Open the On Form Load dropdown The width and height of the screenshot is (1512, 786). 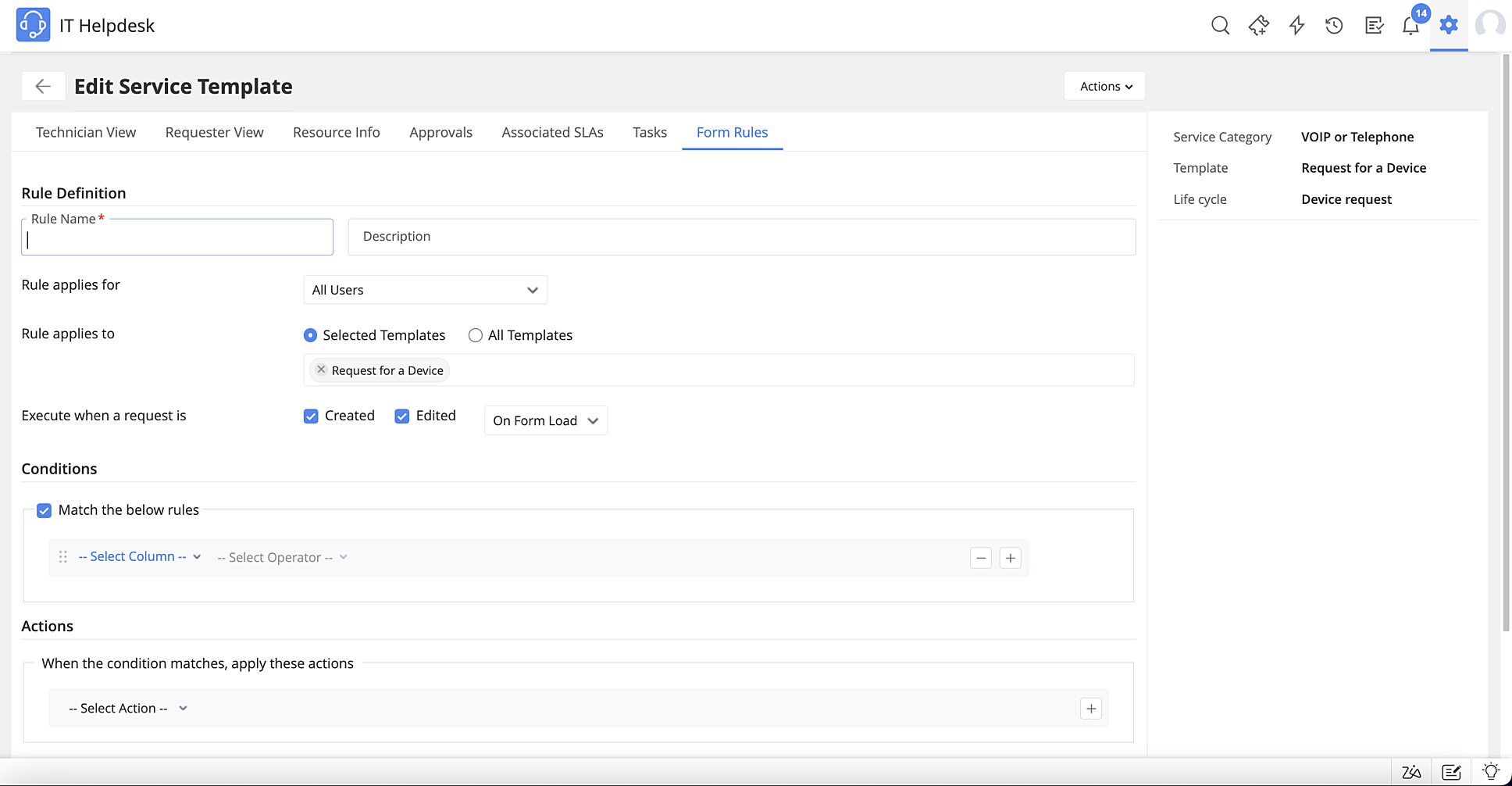point(545,420)
